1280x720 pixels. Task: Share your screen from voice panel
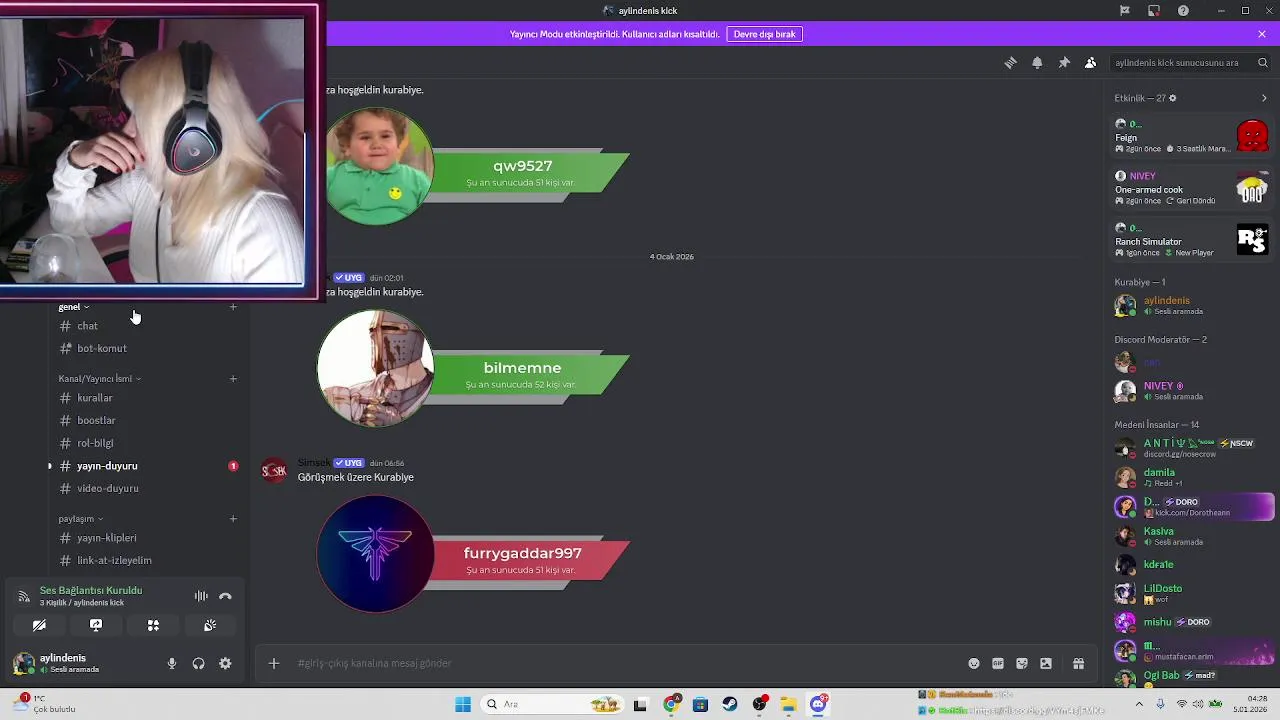96,625
